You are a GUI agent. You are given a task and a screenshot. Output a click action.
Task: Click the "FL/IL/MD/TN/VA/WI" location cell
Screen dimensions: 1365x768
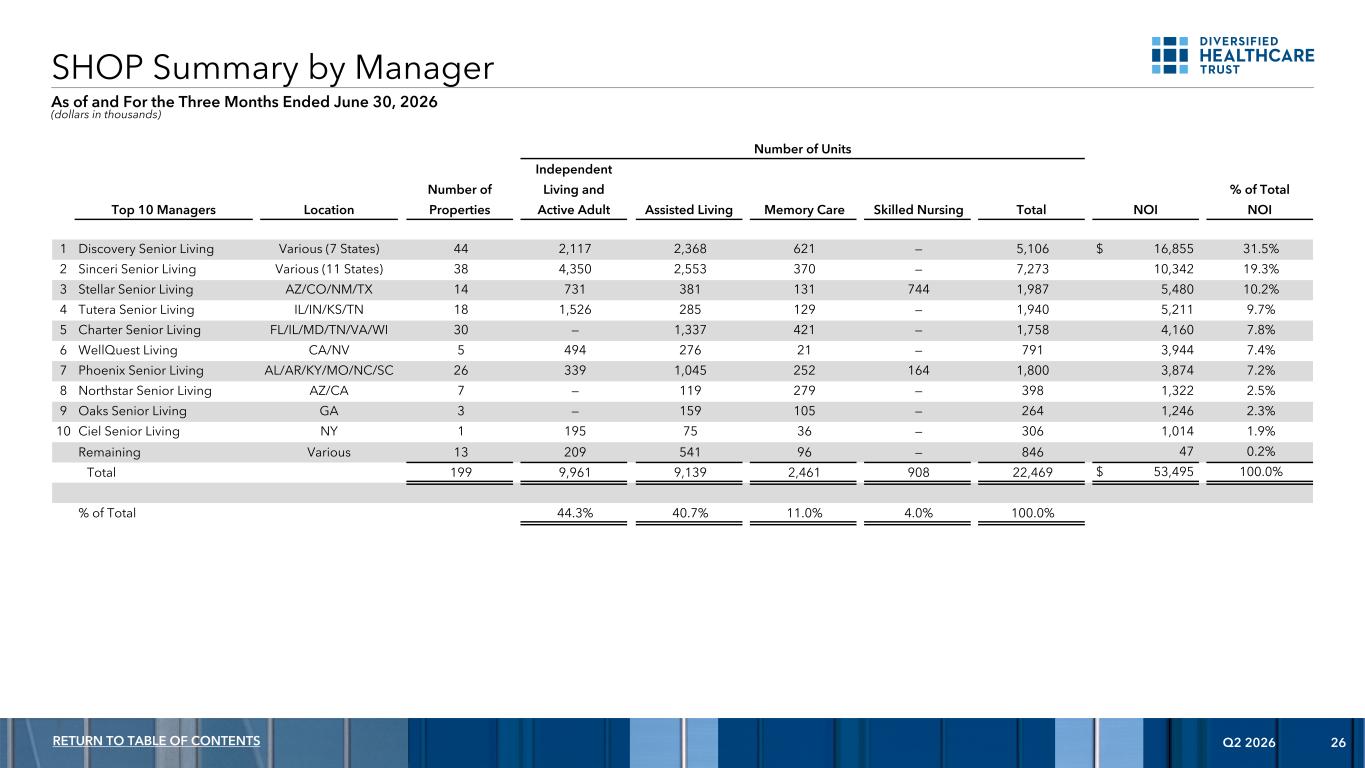(330, 328)
